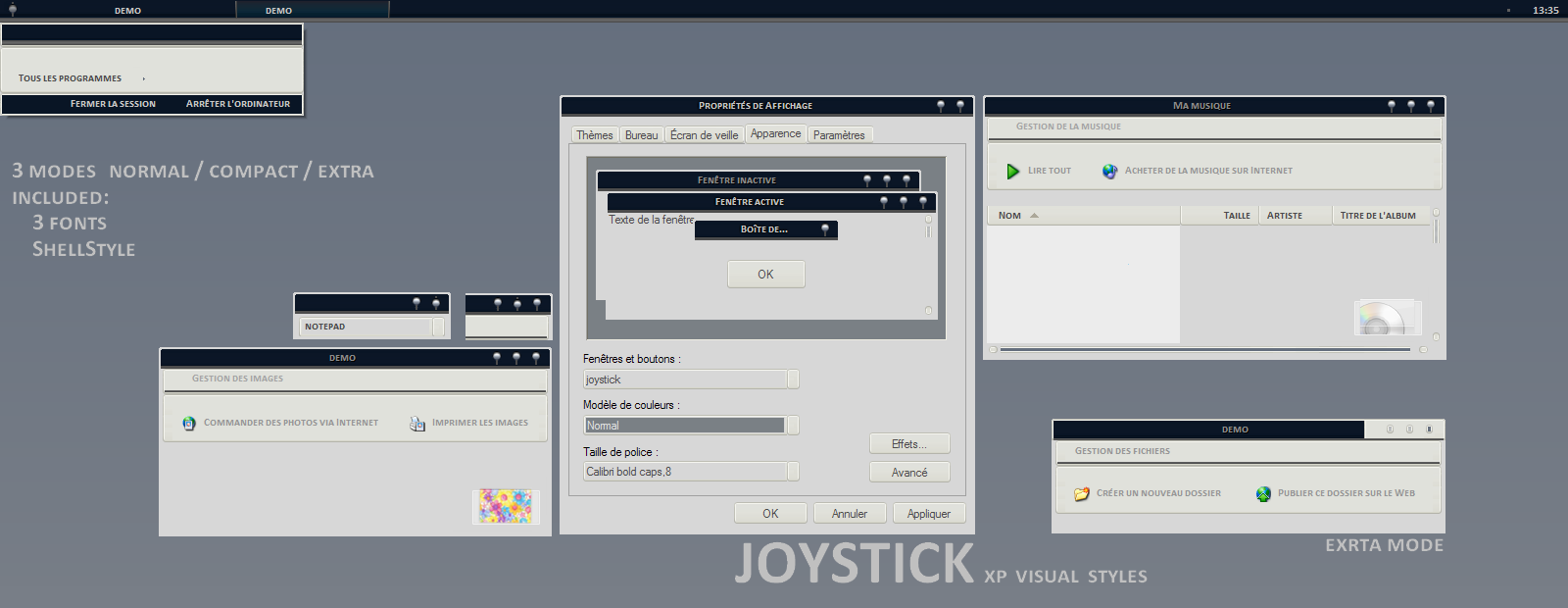The width and height of the screenshot is (1568, 608).
Task: Expand Taille de police Calibri bold caps dropdown
Action: click(794, 472)
